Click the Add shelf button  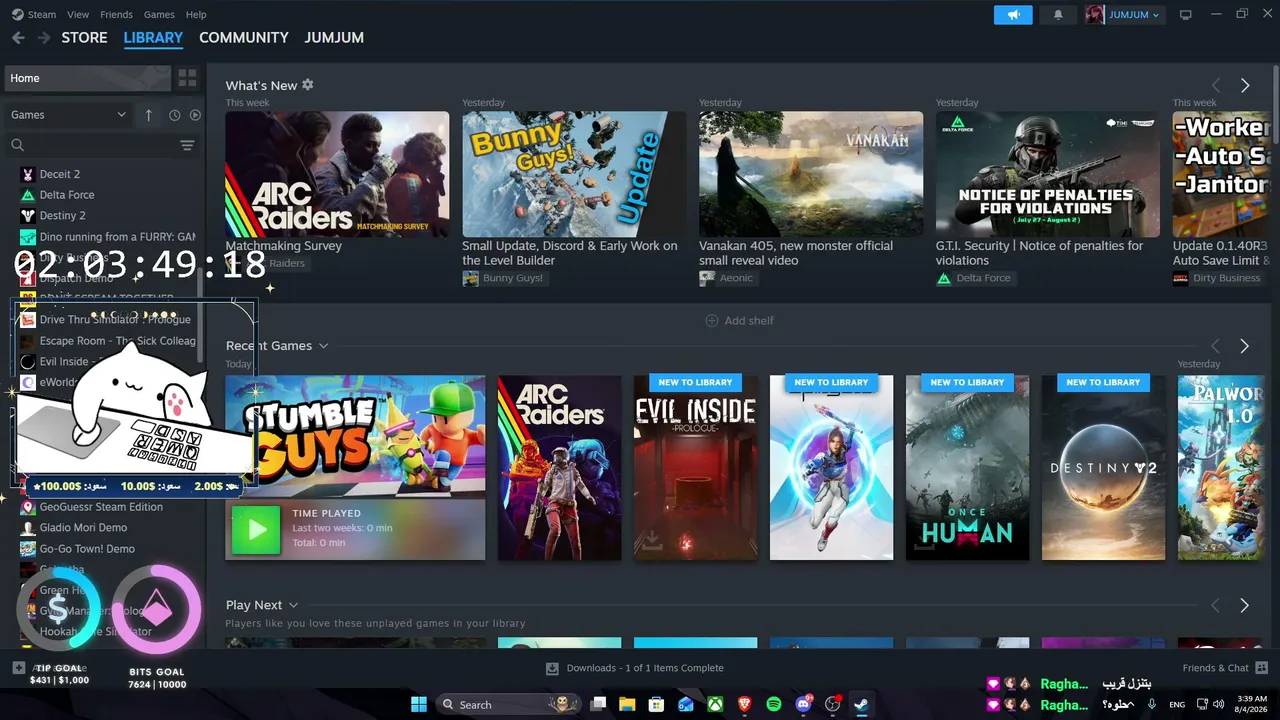(740, 321)
